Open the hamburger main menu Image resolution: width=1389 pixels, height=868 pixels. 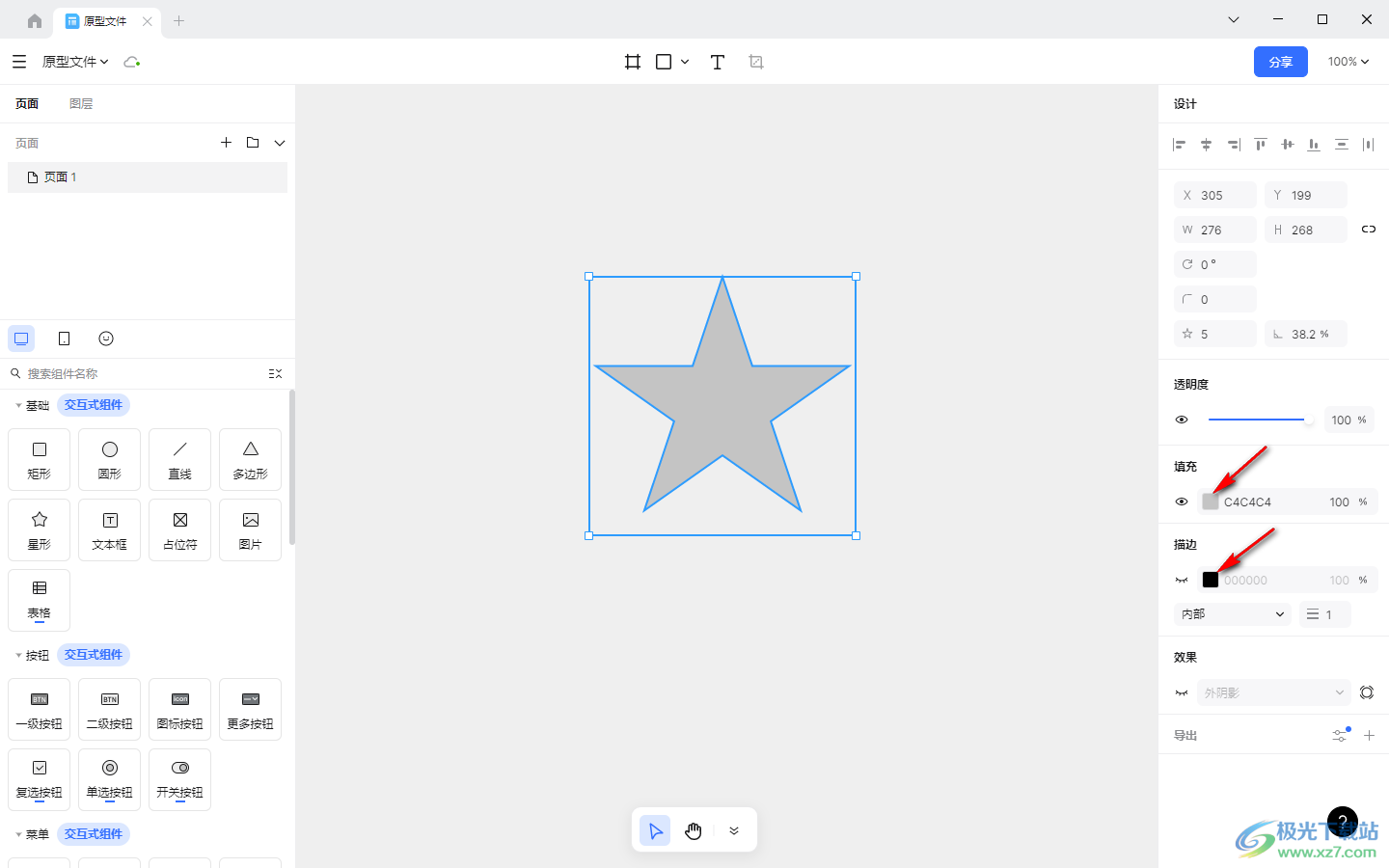pos(19,62)
